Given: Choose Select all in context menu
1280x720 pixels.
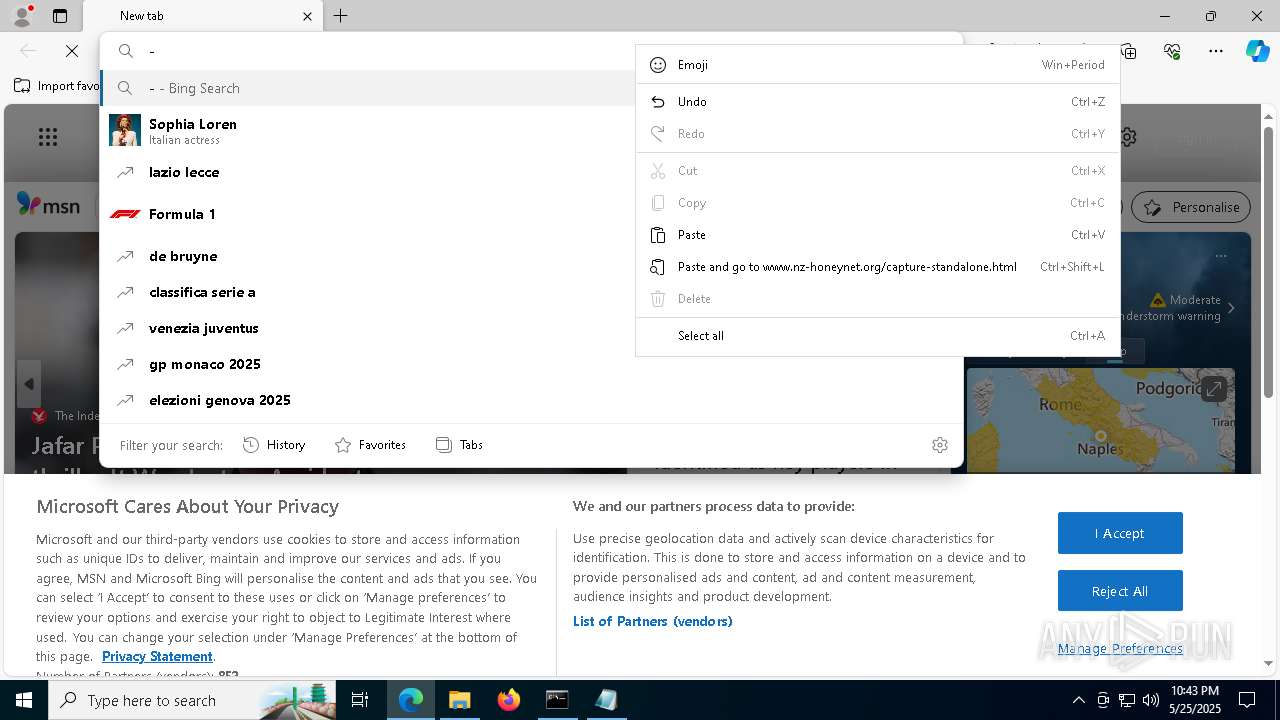Looking at the screenshot, I should click(x=877, y=336).
